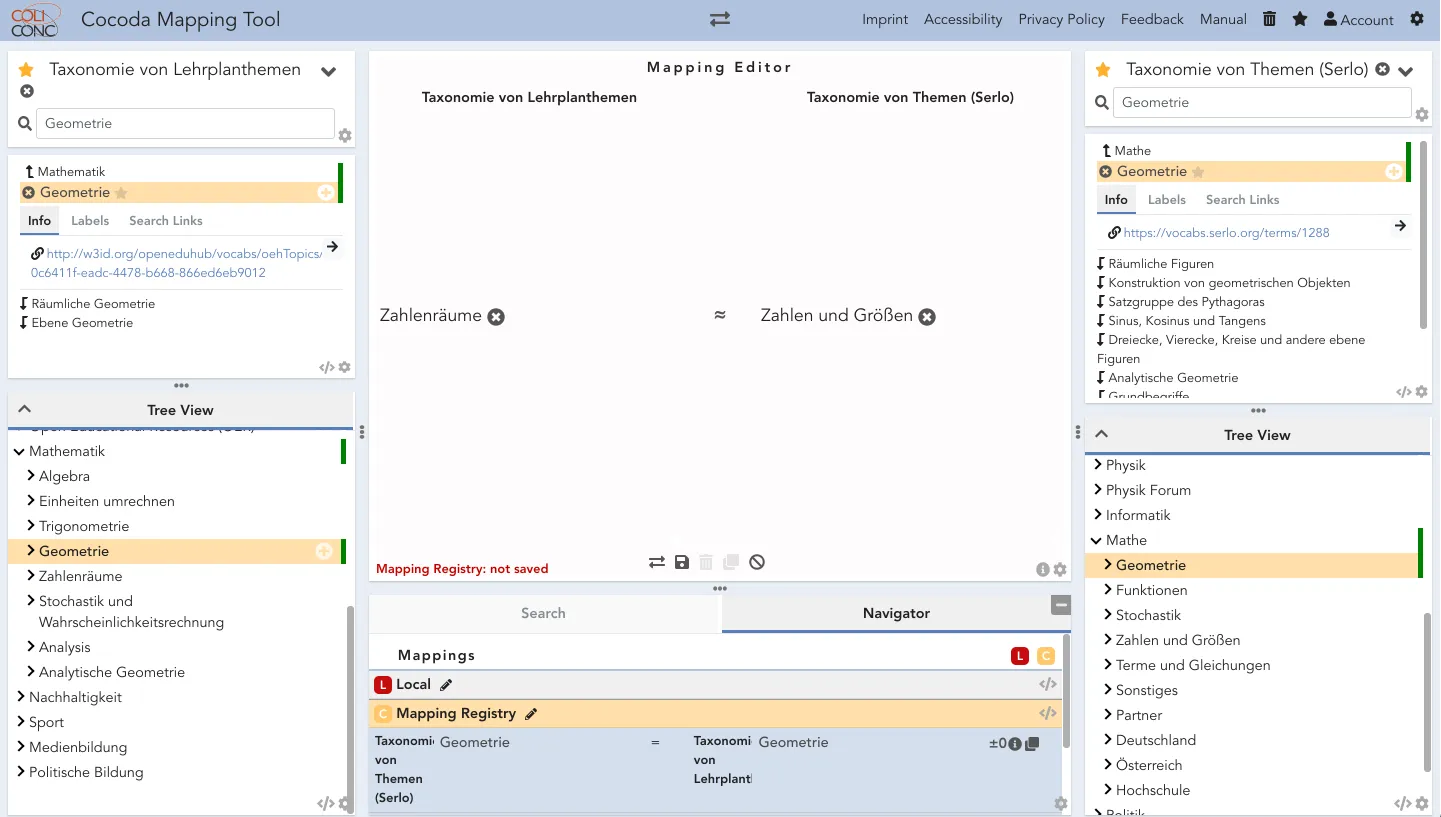This screenshot has height=817, width=1441.
Task: Open Search Links tab in Lehrplanthemen concept detail
Action: tap(166, 221)
